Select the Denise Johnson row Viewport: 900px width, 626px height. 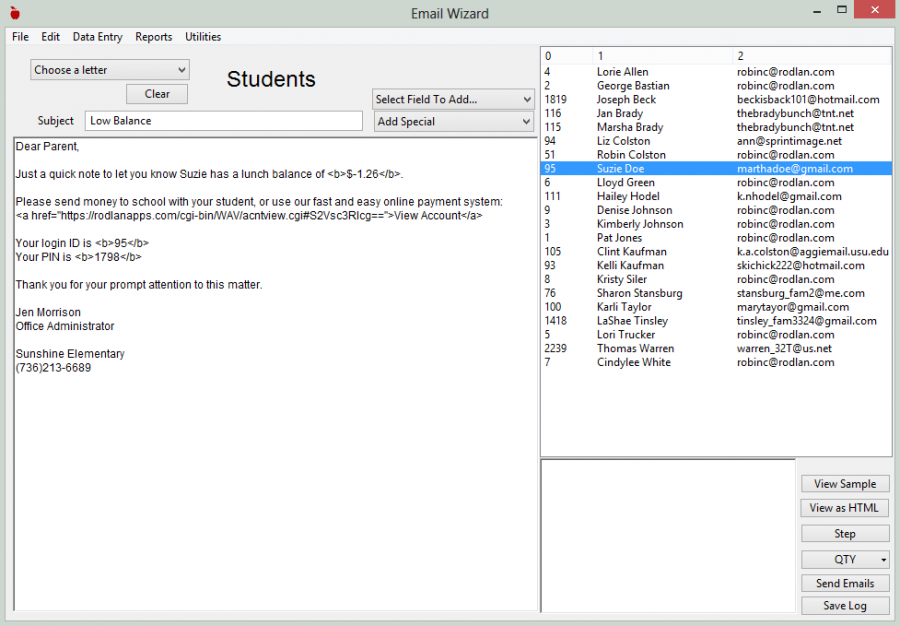tap(716, 210)
